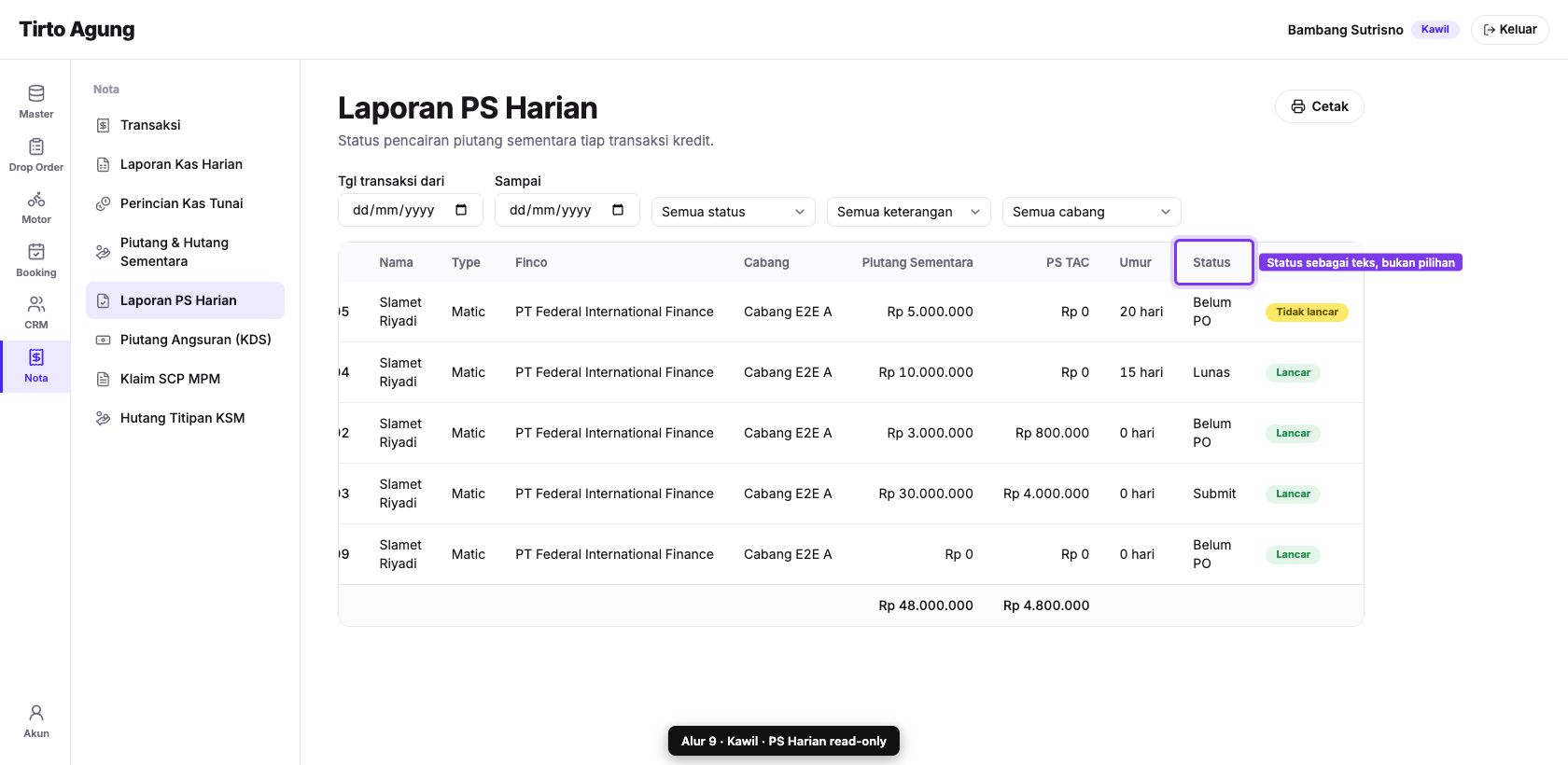Expand the Semua cabang dropdown
The width and height of the screenshot is (1568, 765).
[1092, 212]
